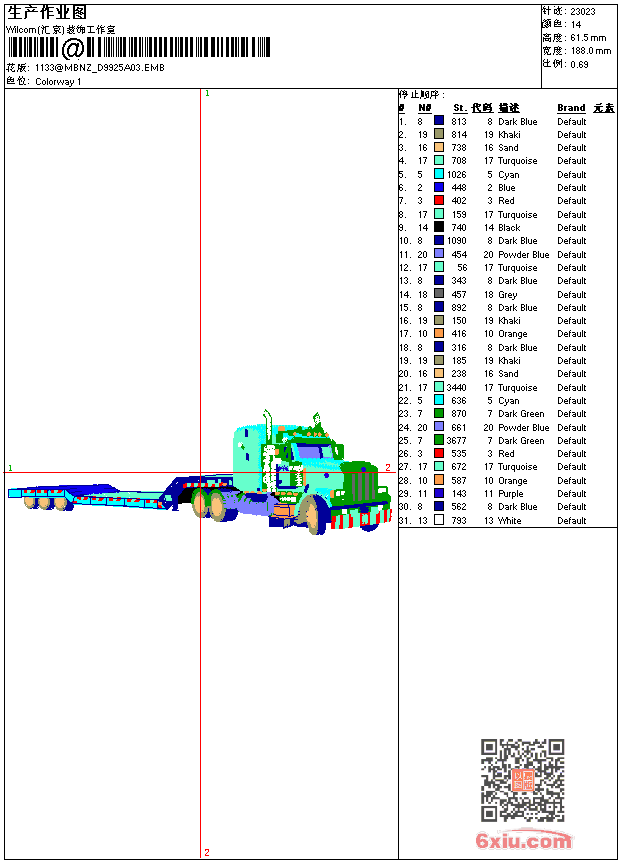Pick the White swatch in row 31
The width and height of the screenshot is (620, 860).
439,520
